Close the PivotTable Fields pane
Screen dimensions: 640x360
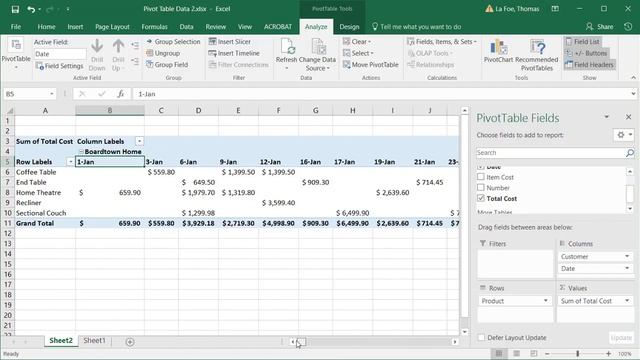click(629, 117)
